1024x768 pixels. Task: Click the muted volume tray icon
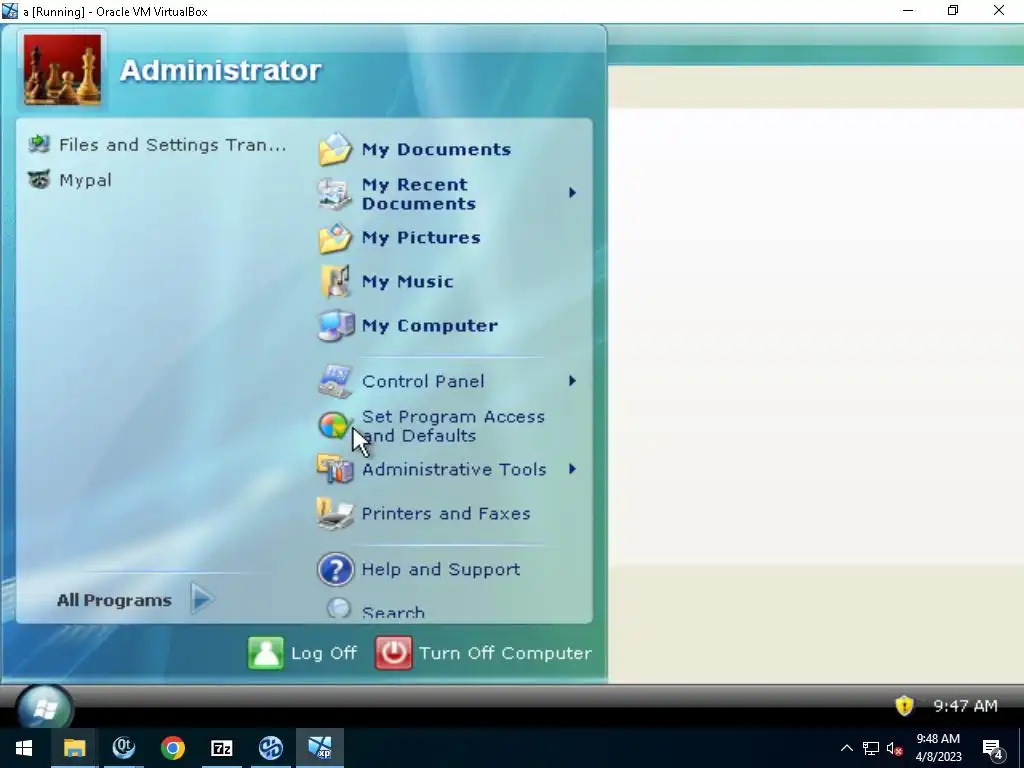(895, 748)
